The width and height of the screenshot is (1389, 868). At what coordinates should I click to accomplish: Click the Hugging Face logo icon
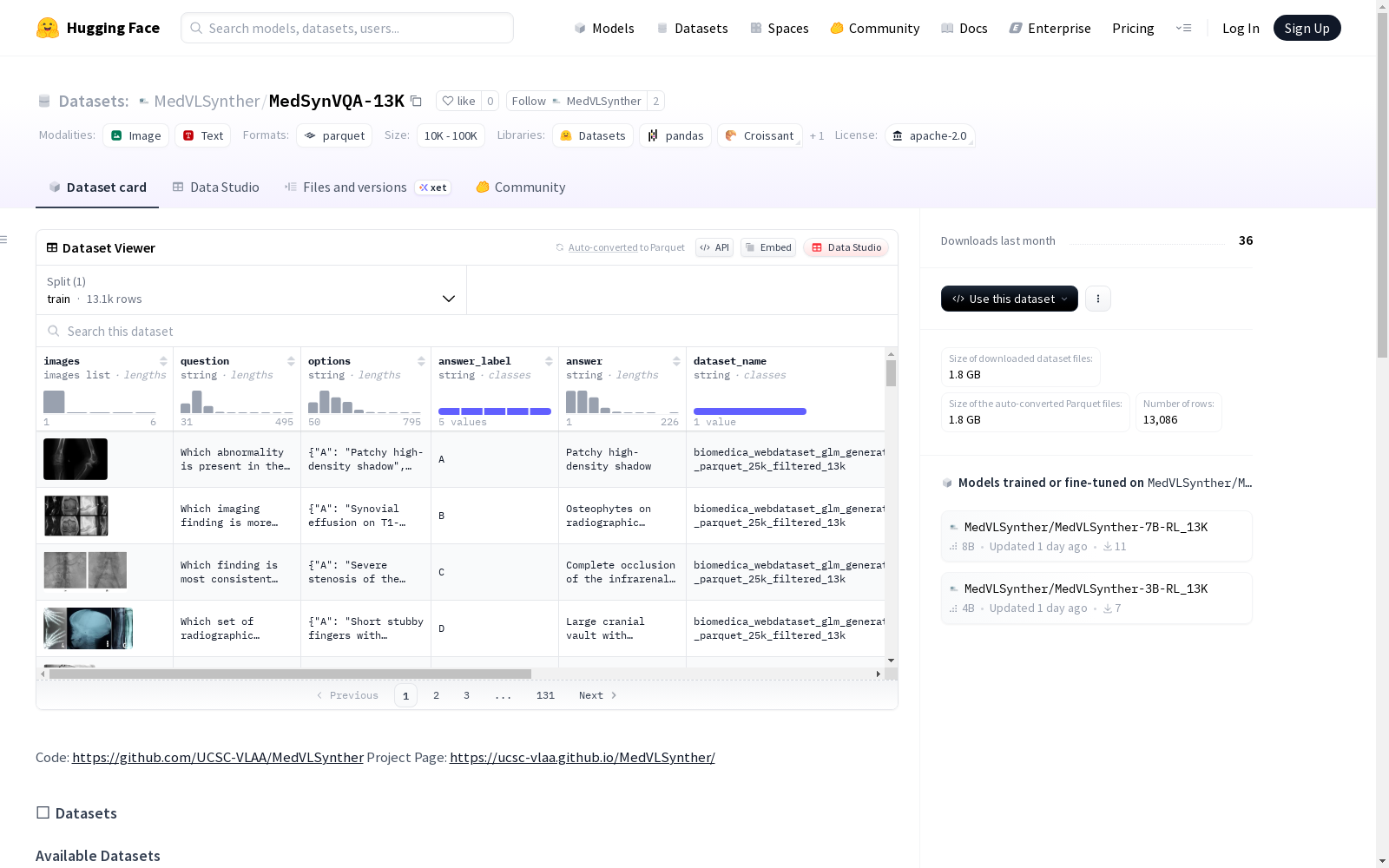click(x=48, y=28)
